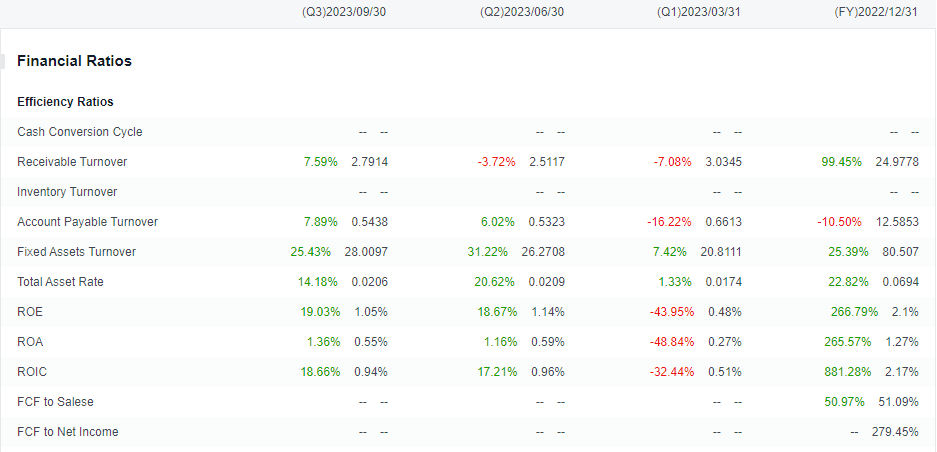Screen dimensions: 937x452
Task: Click the (Q1)2023/03/31 period header
Action: coord(699,13)
